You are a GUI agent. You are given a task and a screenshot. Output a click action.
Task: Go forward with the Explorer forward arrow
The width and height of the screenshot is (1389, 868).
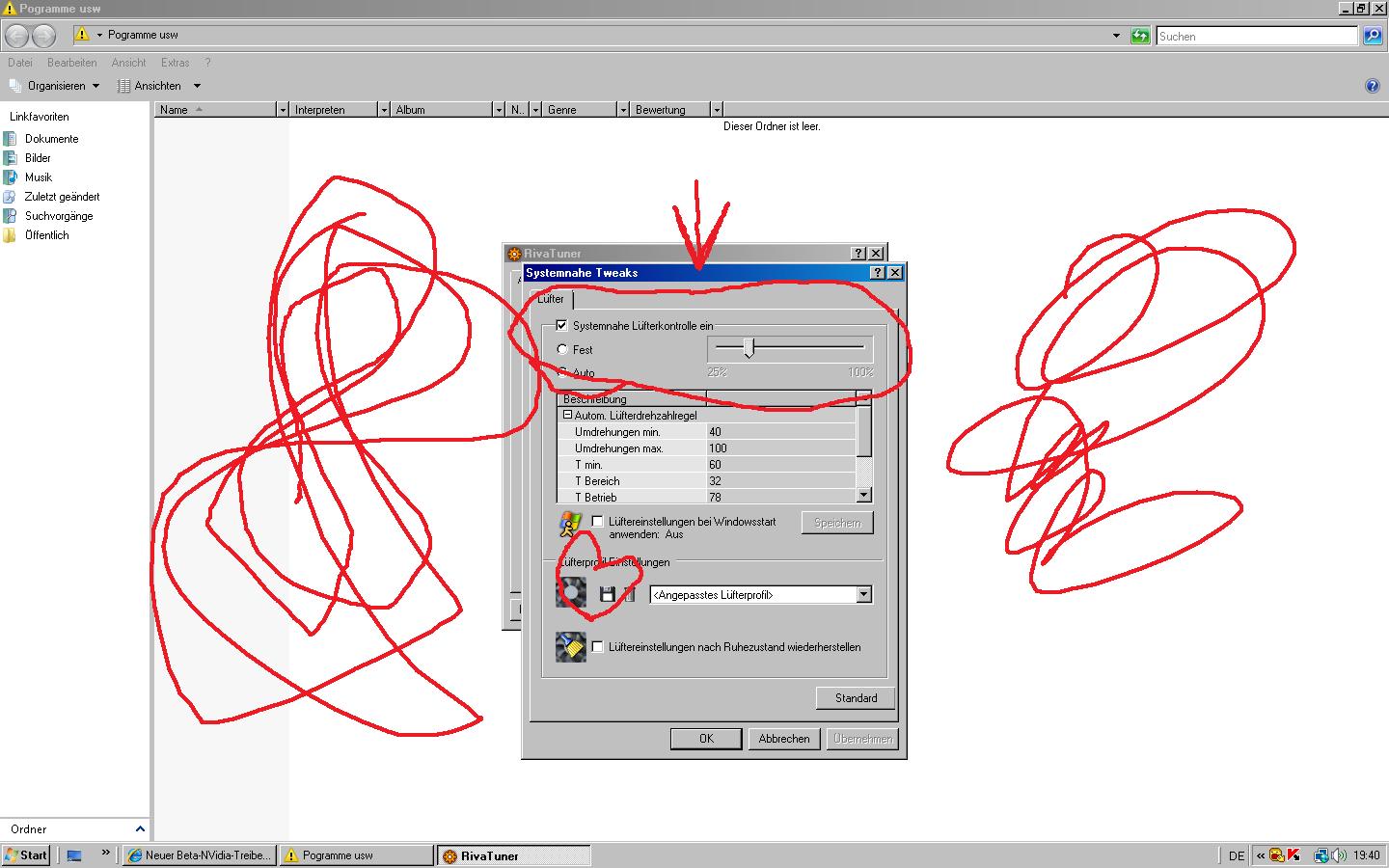[43, 36]
